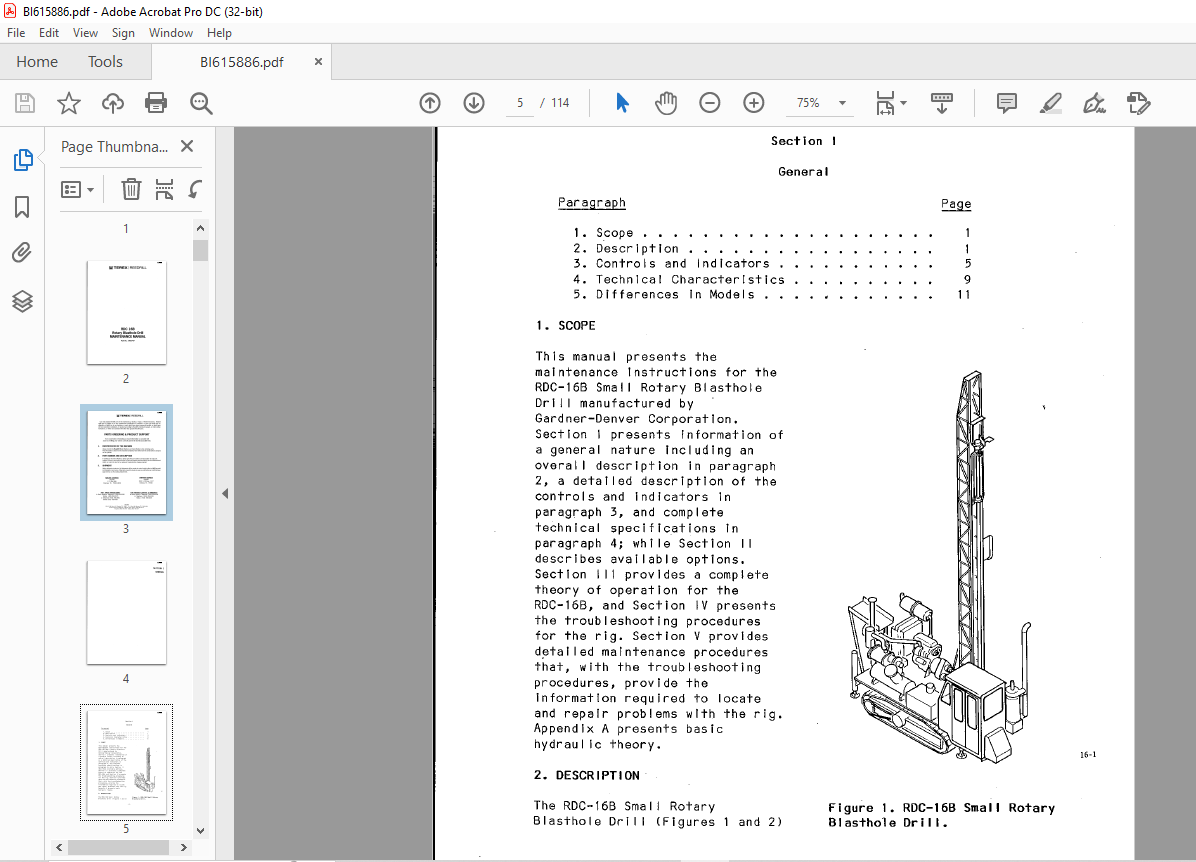Select page 4 thumbnail

click(x=127, y=613)
